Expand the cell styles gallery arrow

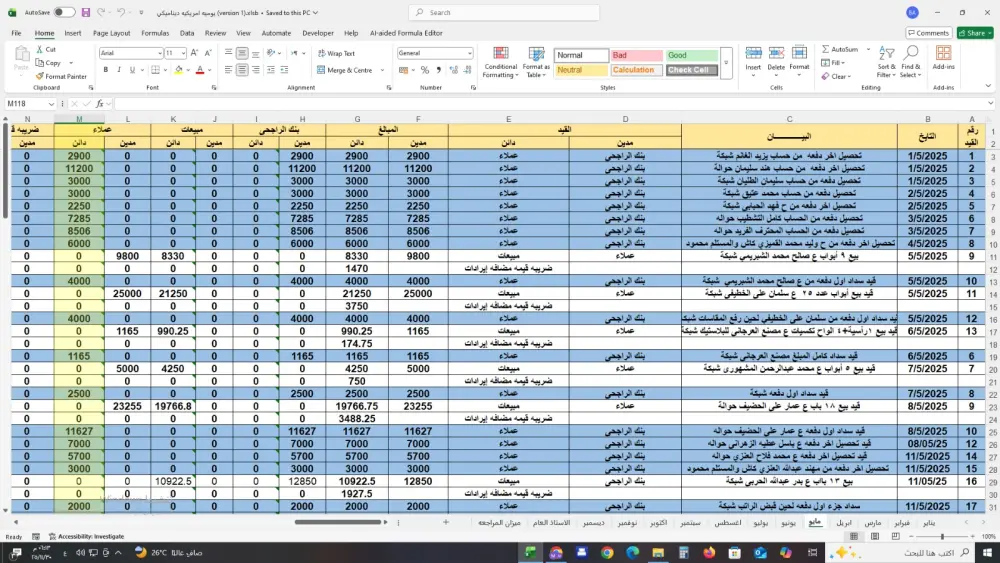[726, 62]
